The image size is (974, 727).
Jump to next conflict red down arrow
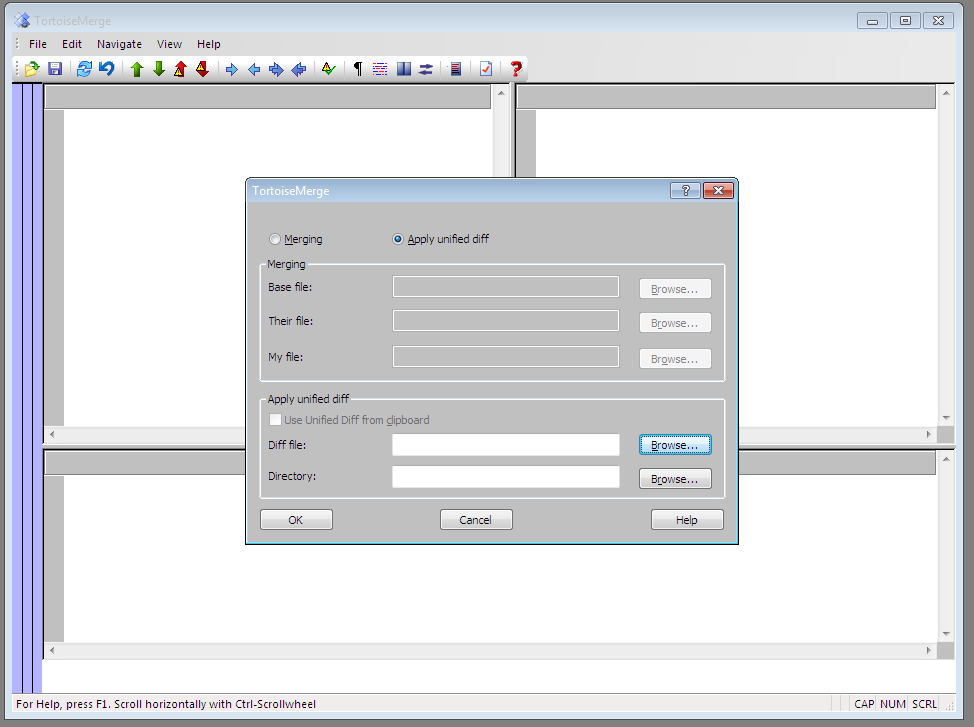(x=203, y=69)
